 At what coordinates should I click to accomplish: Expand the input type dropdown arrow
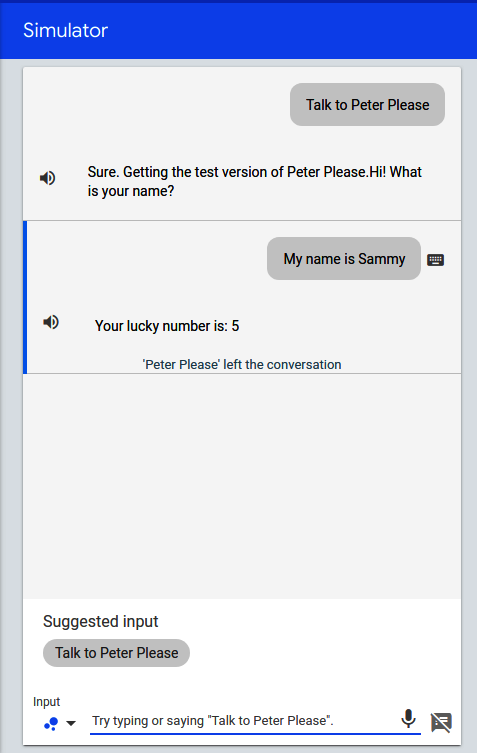click(71, 723)
